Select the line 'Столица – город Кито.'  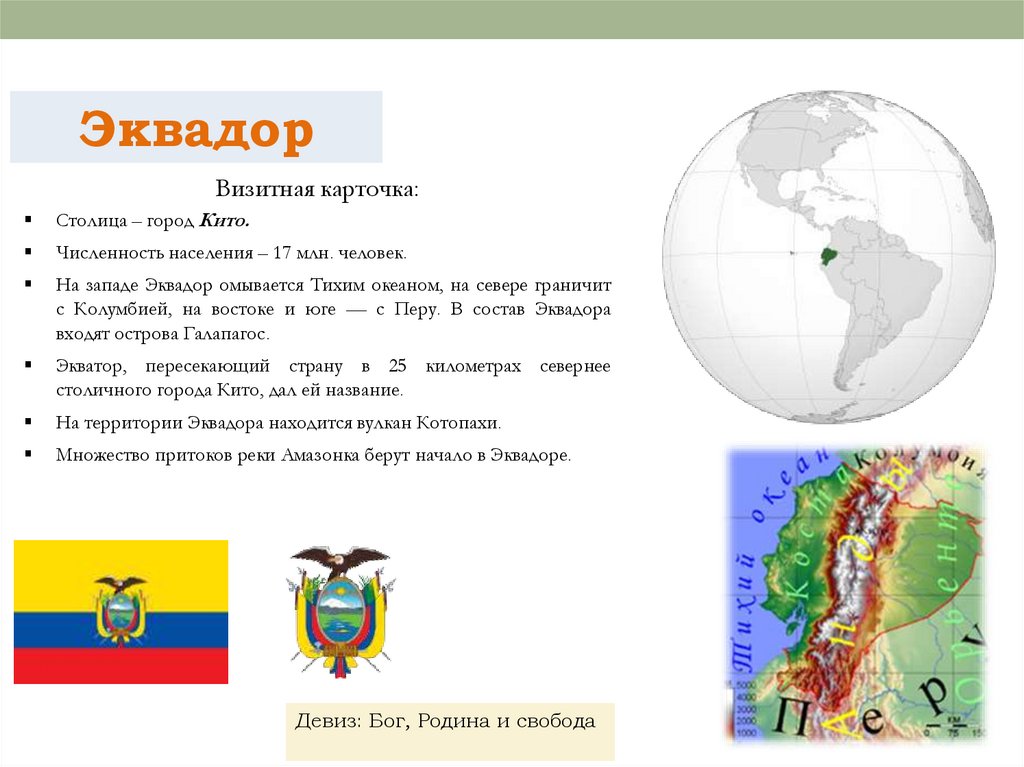tap(153, 221)
